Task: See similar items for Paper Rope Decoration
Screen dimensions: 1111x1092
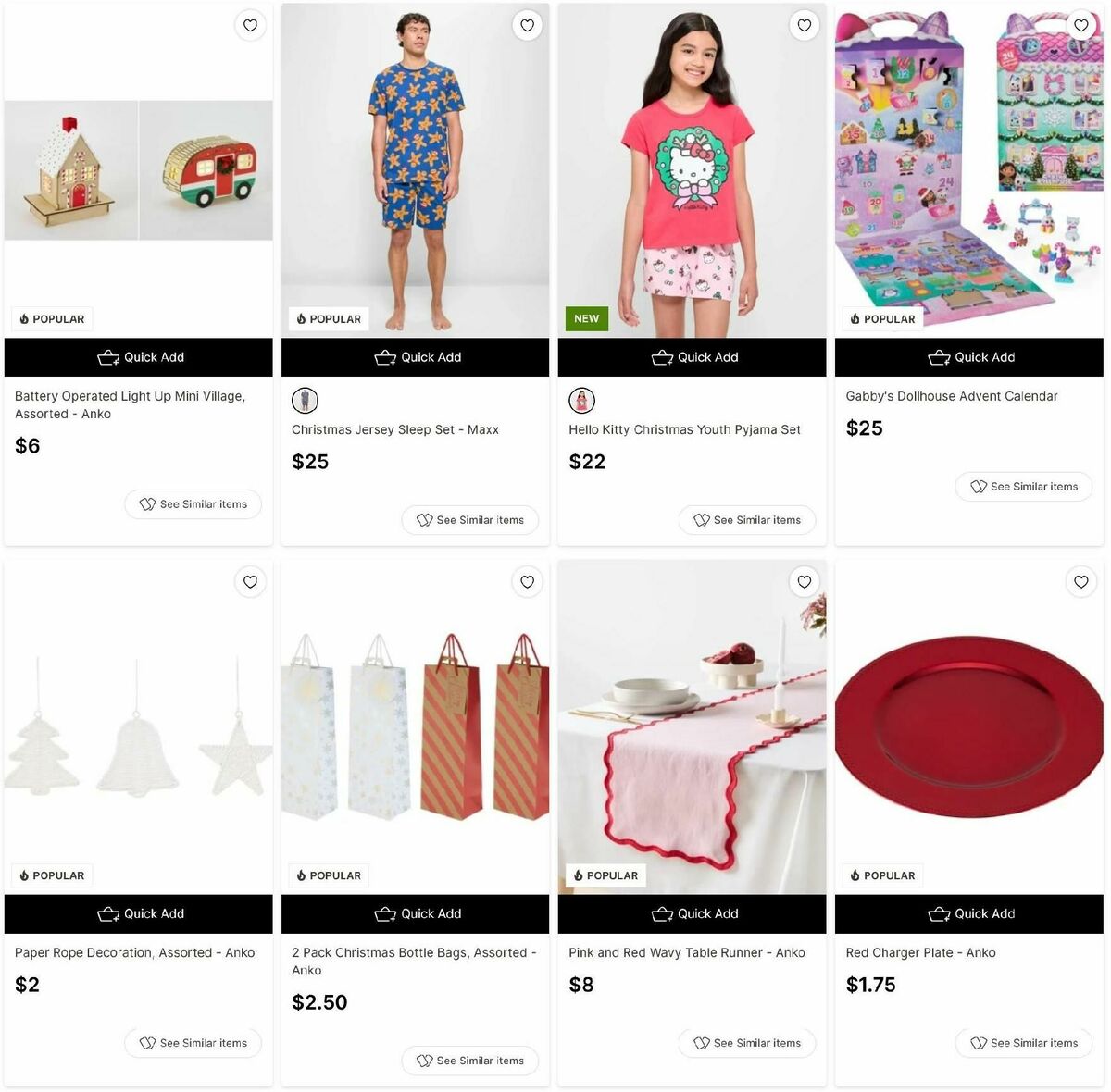Action: point(193,1043)
